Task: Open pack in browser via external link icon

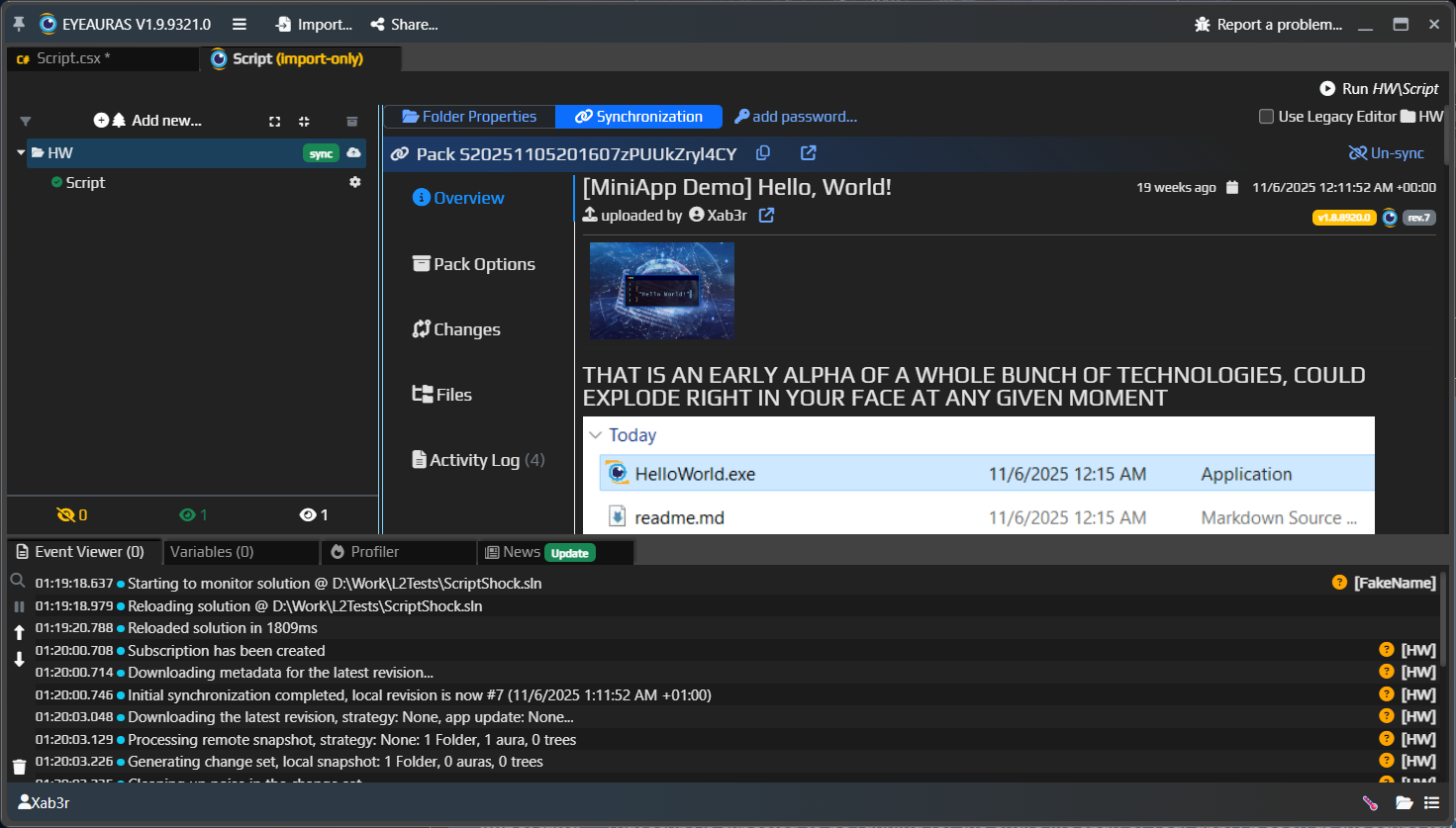Action: tap(809, 153)
